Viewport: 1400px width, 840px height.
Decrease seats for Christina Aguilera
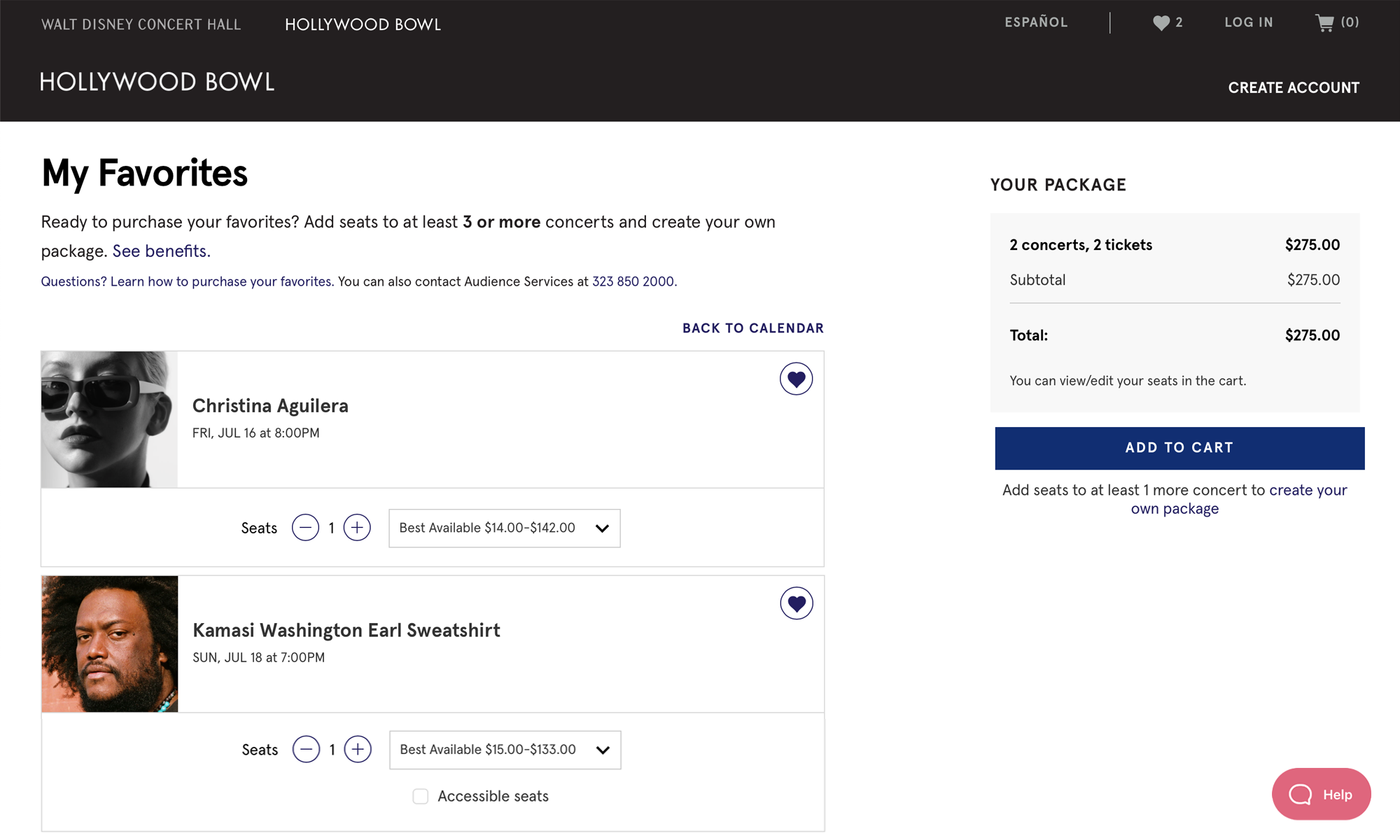click(305, 528)
